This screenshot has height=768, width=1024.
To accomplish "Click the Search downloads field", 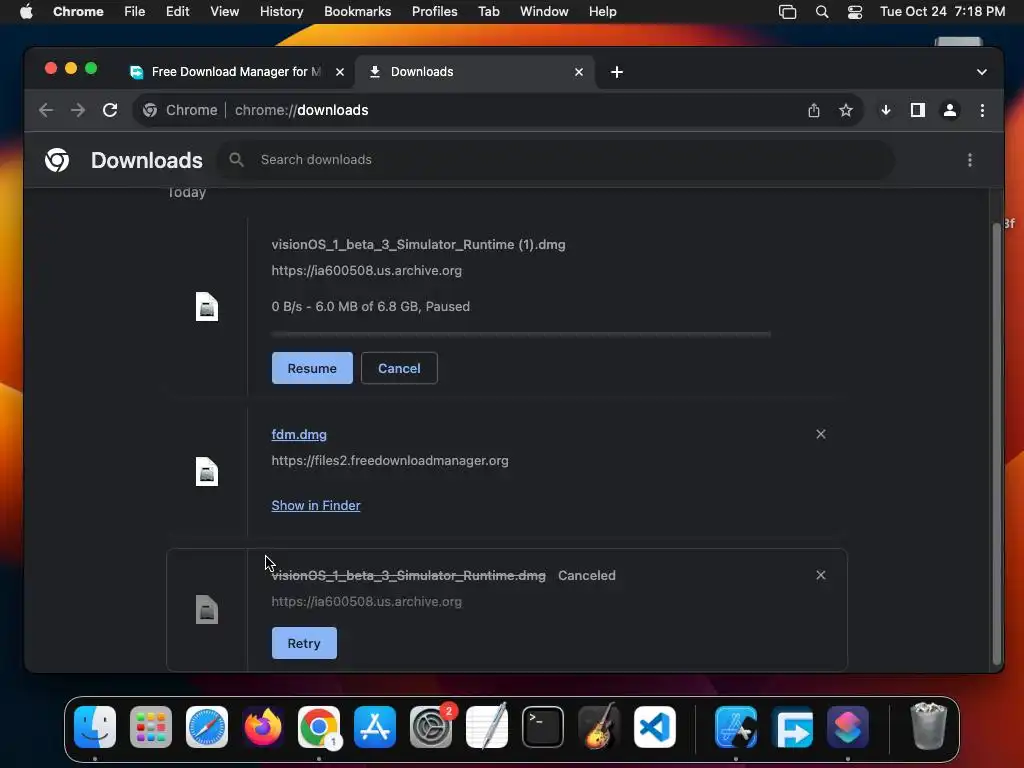I will pos(555,160).
